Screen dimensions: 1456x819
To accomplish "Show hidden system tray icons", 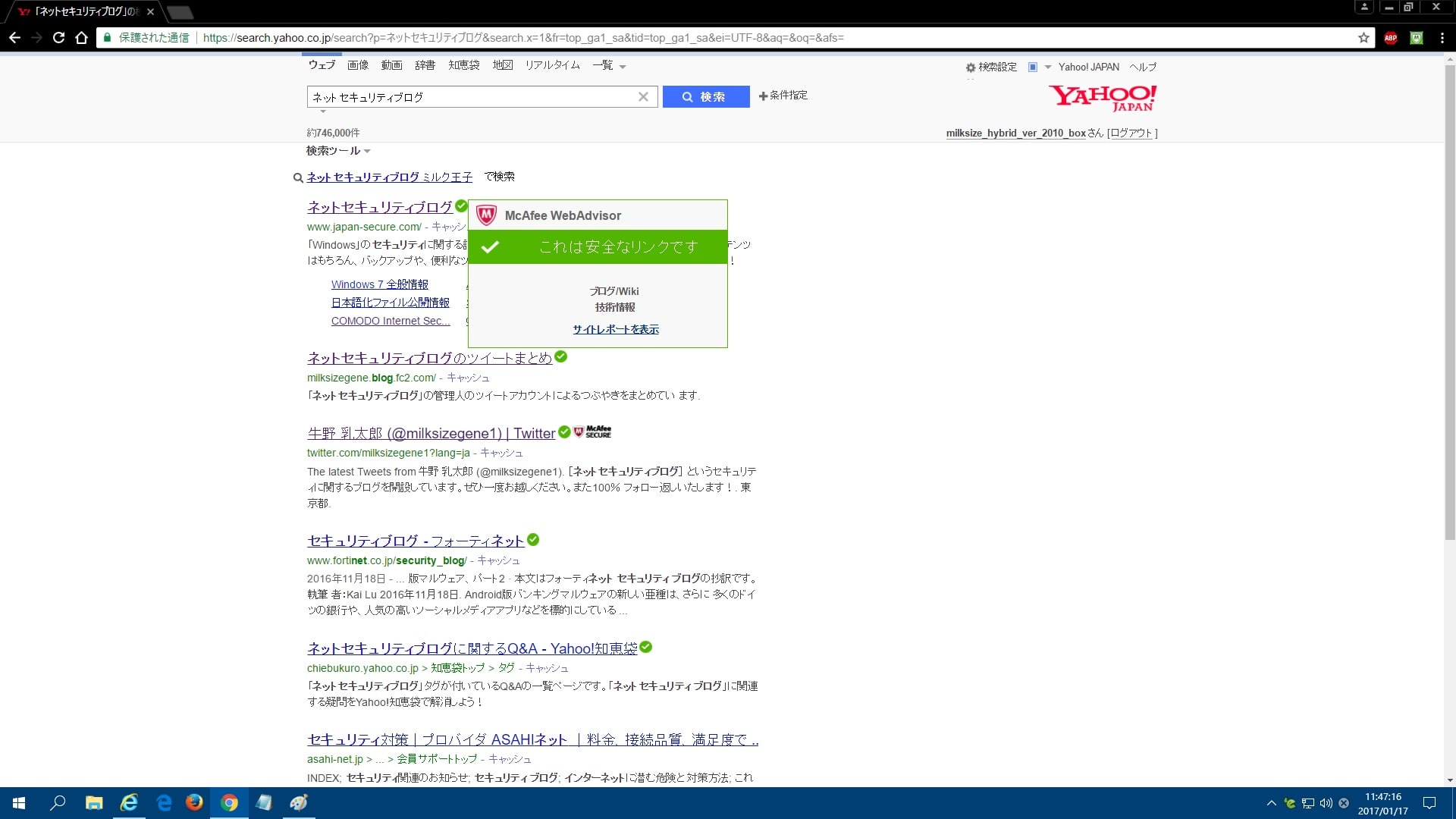I will pyautogui.click(x=1271, y=803).
